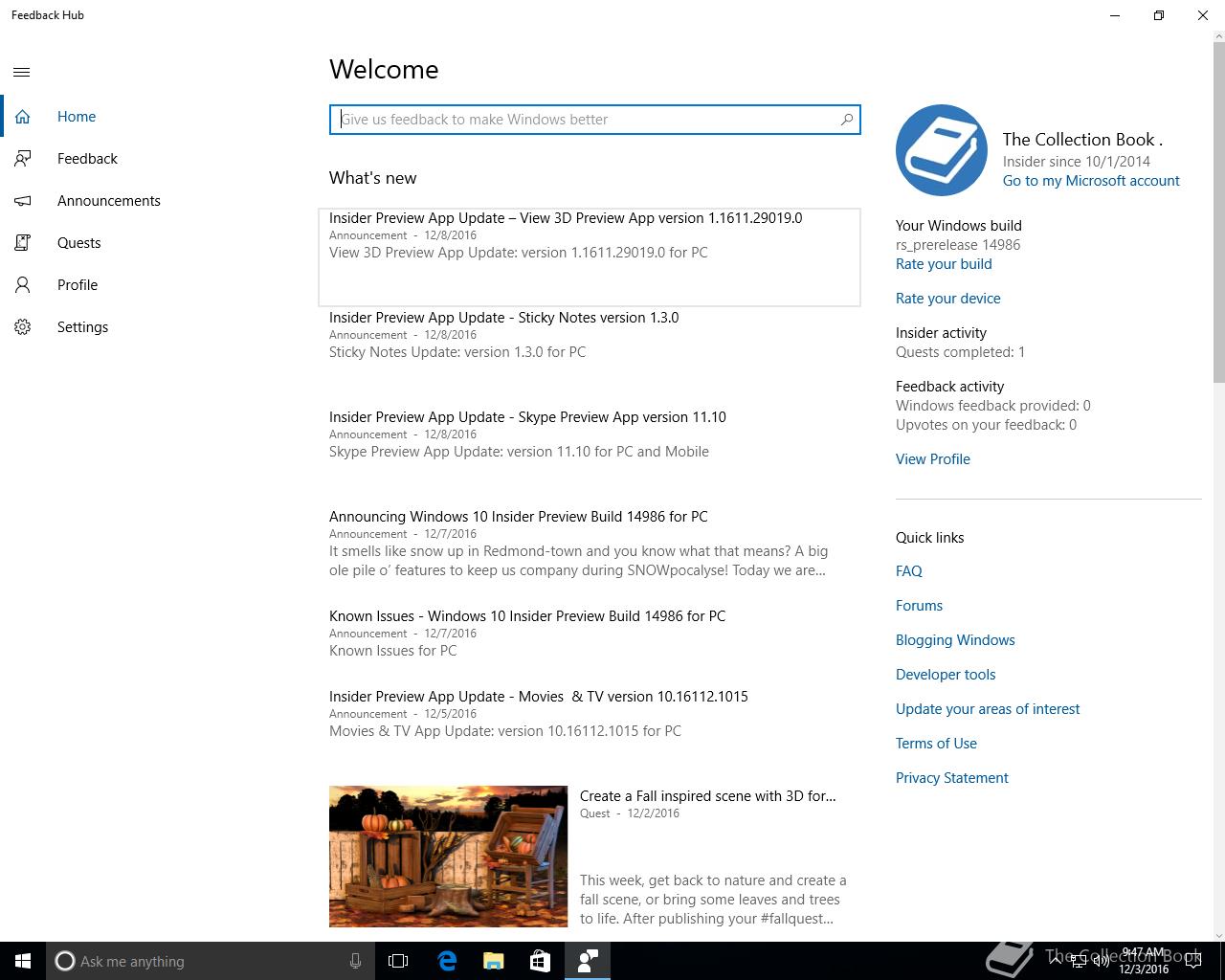Click 'Update your areas of interest'
1225x980 pixels.
[988, 709]
